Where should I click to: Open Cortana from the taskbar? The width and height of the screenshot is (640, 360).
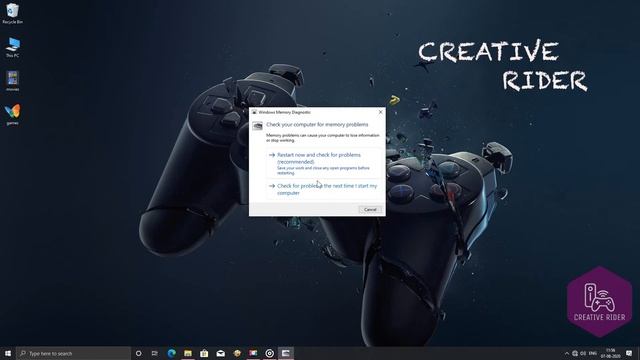coord(138,353)
